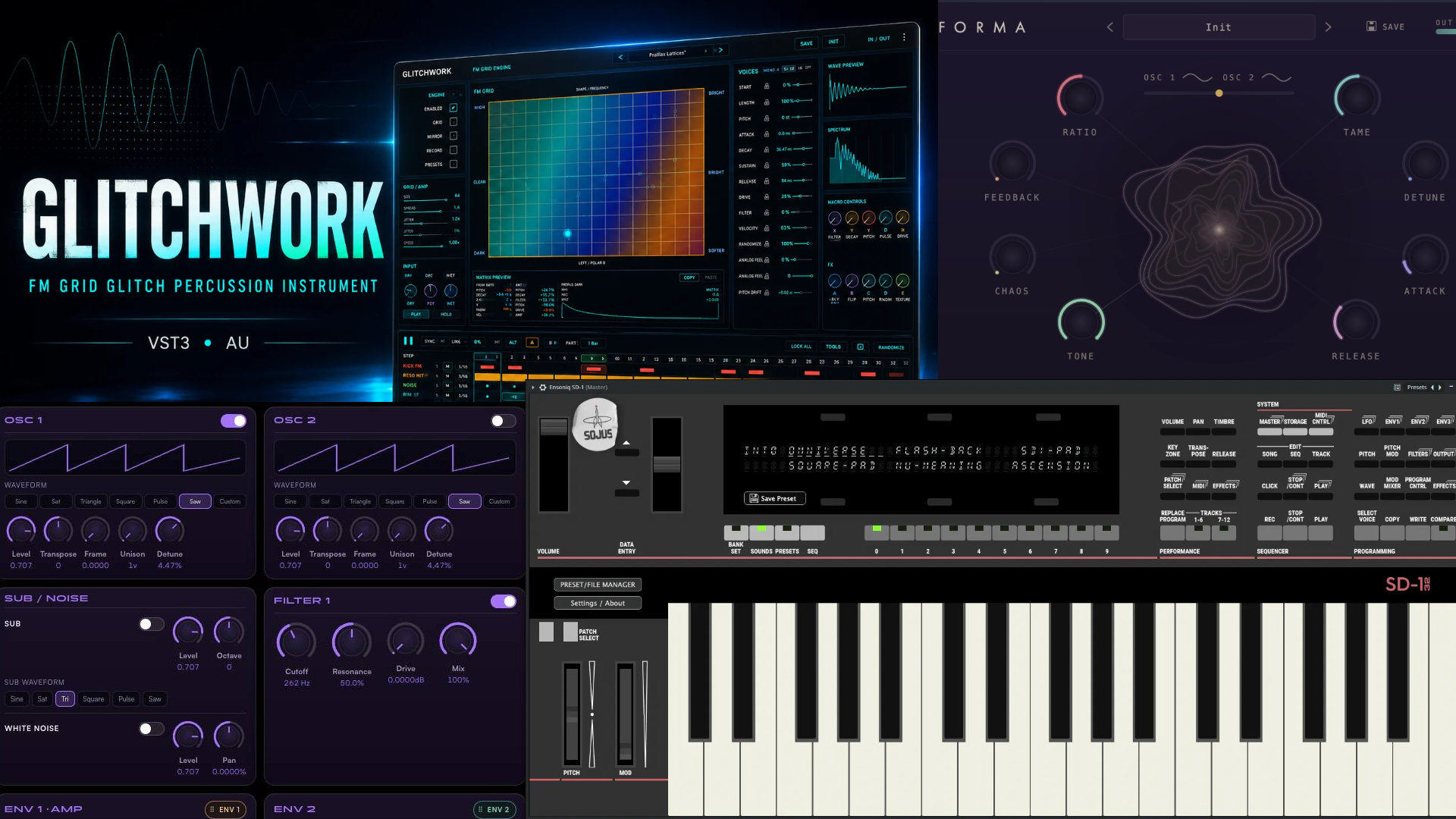Open Settings / About on the SD-1

pyautogui.click(x=598, y=604)
